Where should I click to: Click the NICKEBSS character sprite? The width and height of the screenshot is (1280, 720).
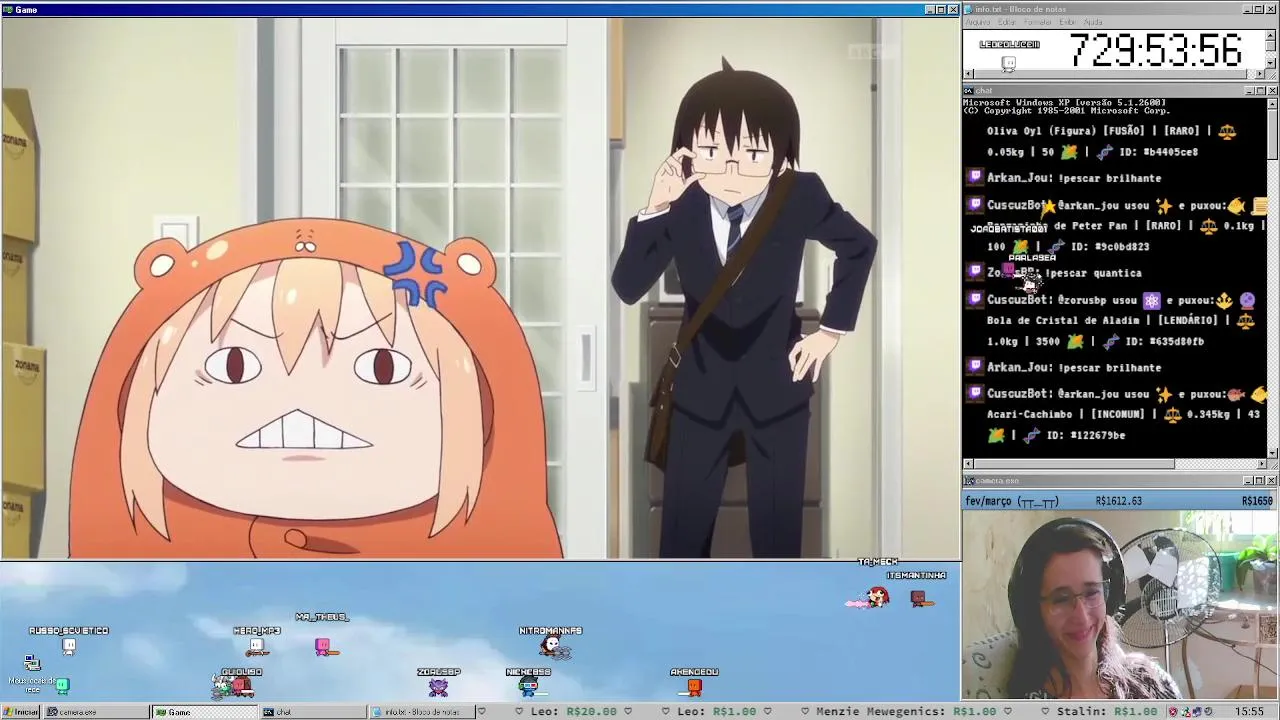528,687
